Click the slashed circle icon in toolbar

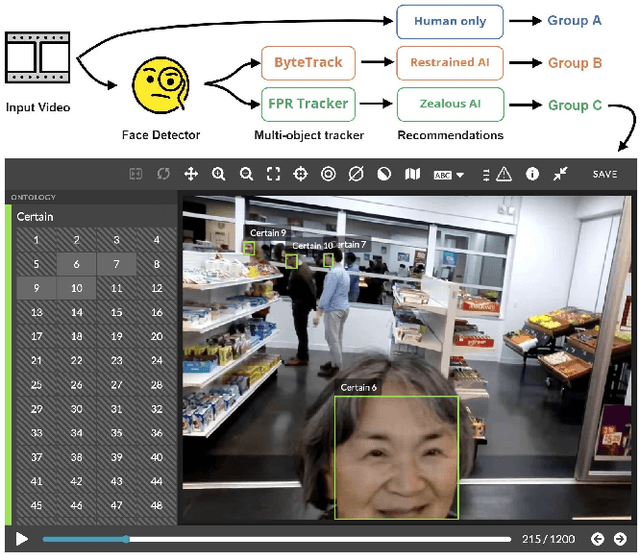pyautogui.click(x=355, y=174)
